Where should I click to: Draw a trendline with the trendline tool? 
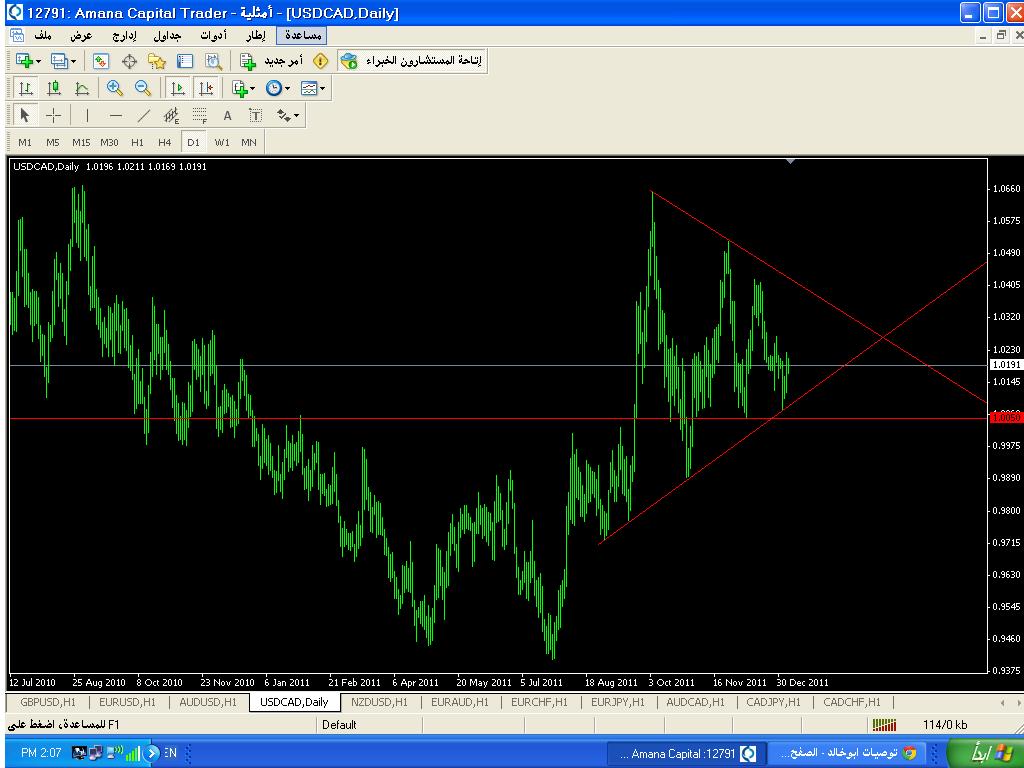coord(144,115)
